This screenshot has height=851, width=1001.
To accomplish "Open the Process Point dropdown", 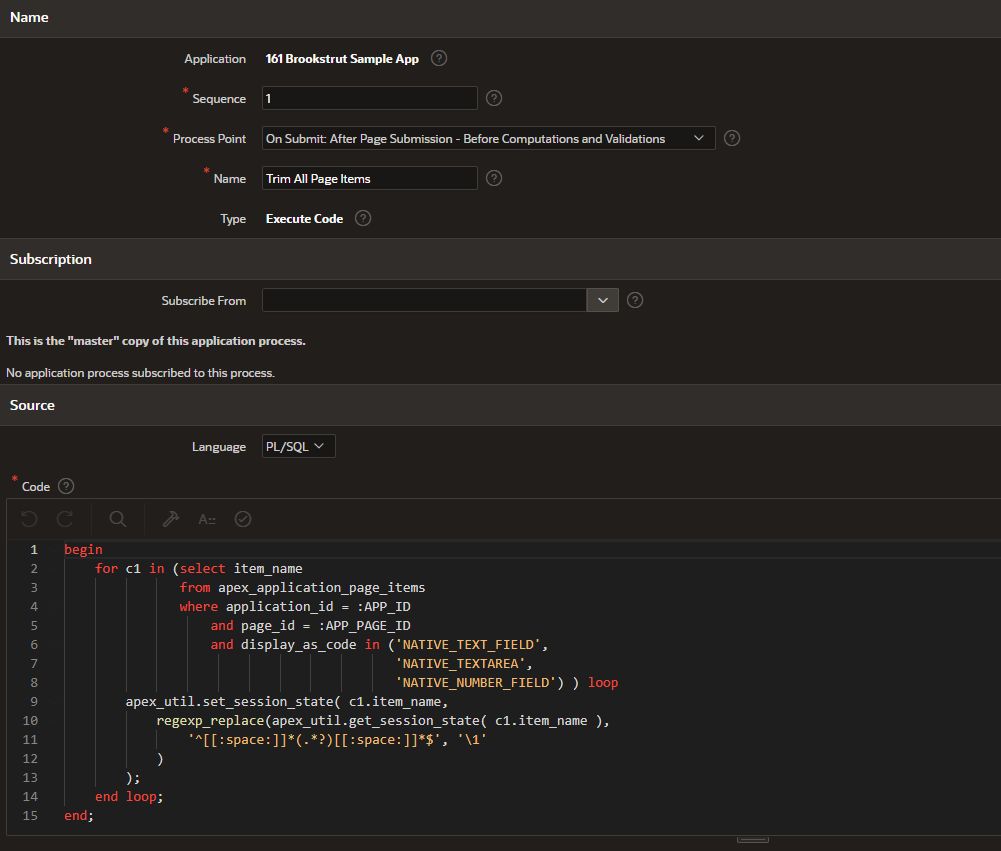I will pyautogui.click(x=488, y=139).
